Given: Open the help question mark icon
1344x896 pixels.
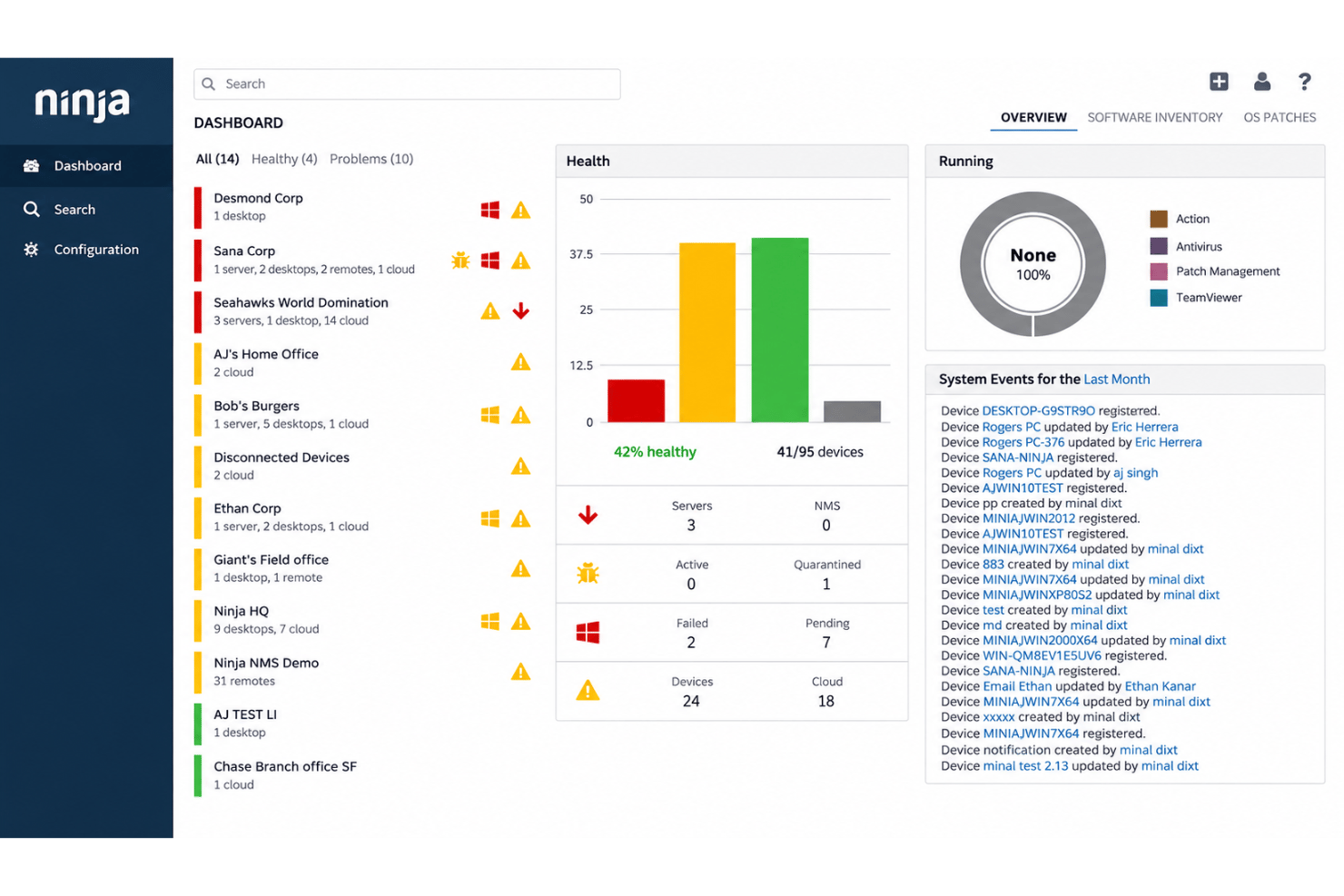Looking at the screenshot, I should (1305, 82).
